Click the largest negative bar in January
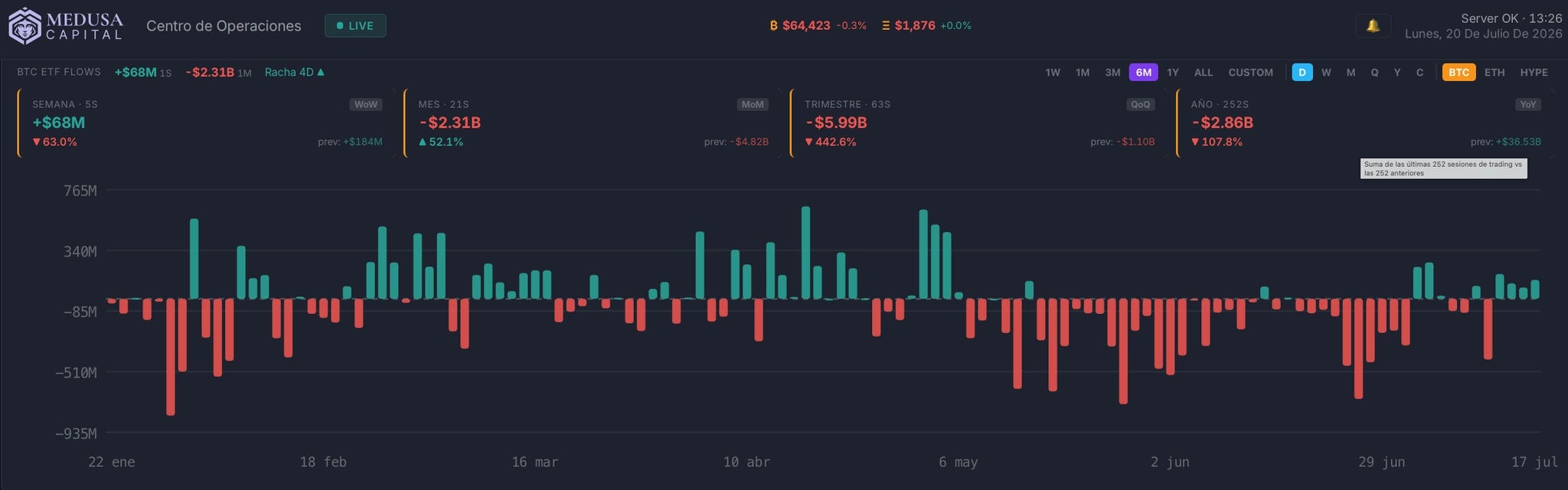The height and width of the screenshot is (490, 1568). coord(171,357)
